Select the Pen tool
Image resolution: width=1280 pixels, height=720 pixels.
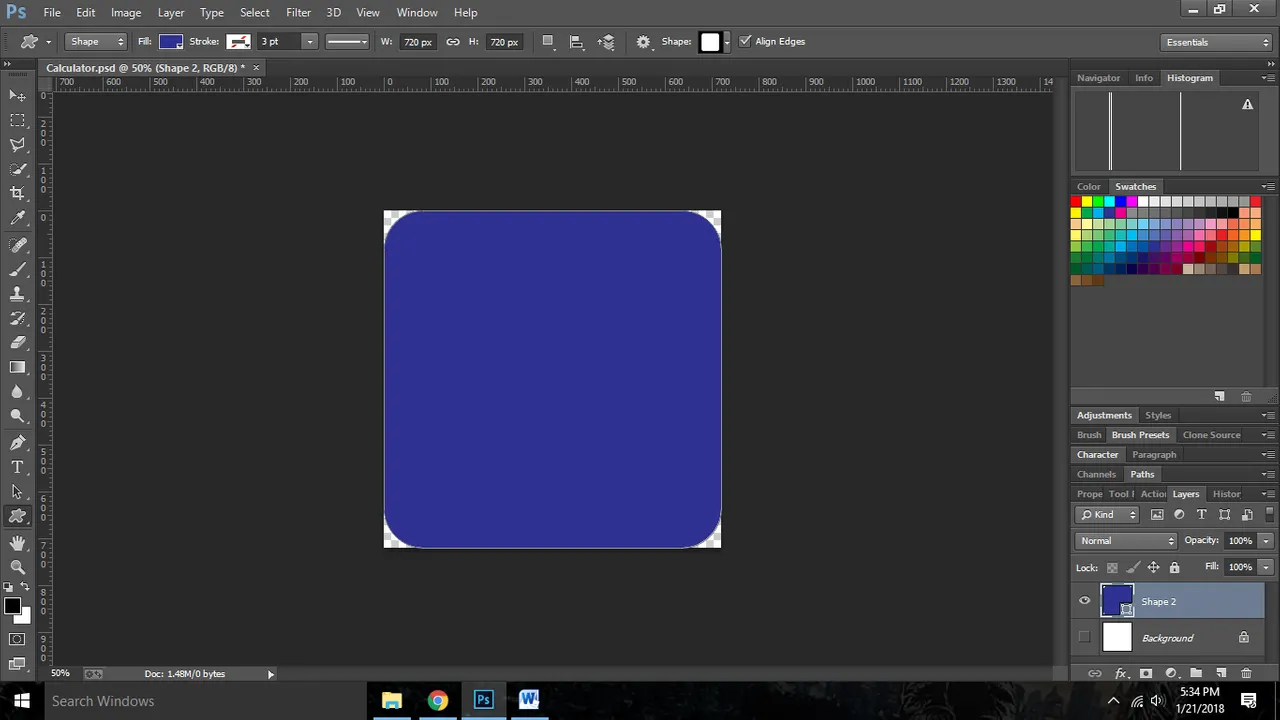[x=17, y=442]
